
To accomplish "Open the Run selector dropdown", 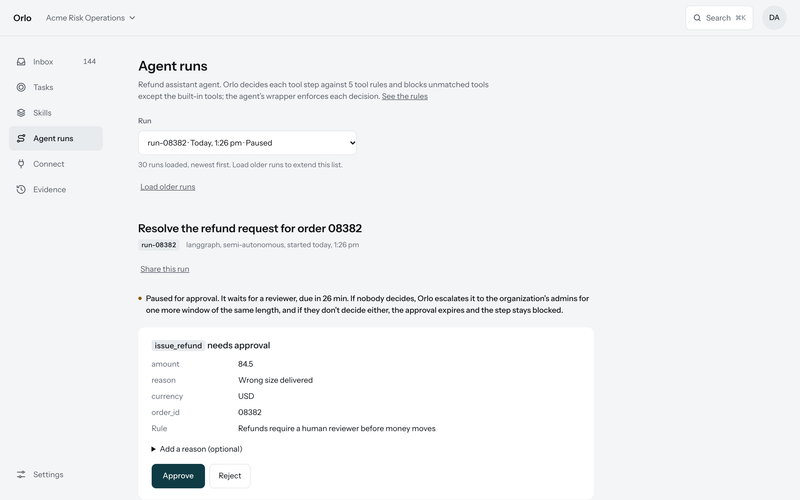I will coord(247,143).
